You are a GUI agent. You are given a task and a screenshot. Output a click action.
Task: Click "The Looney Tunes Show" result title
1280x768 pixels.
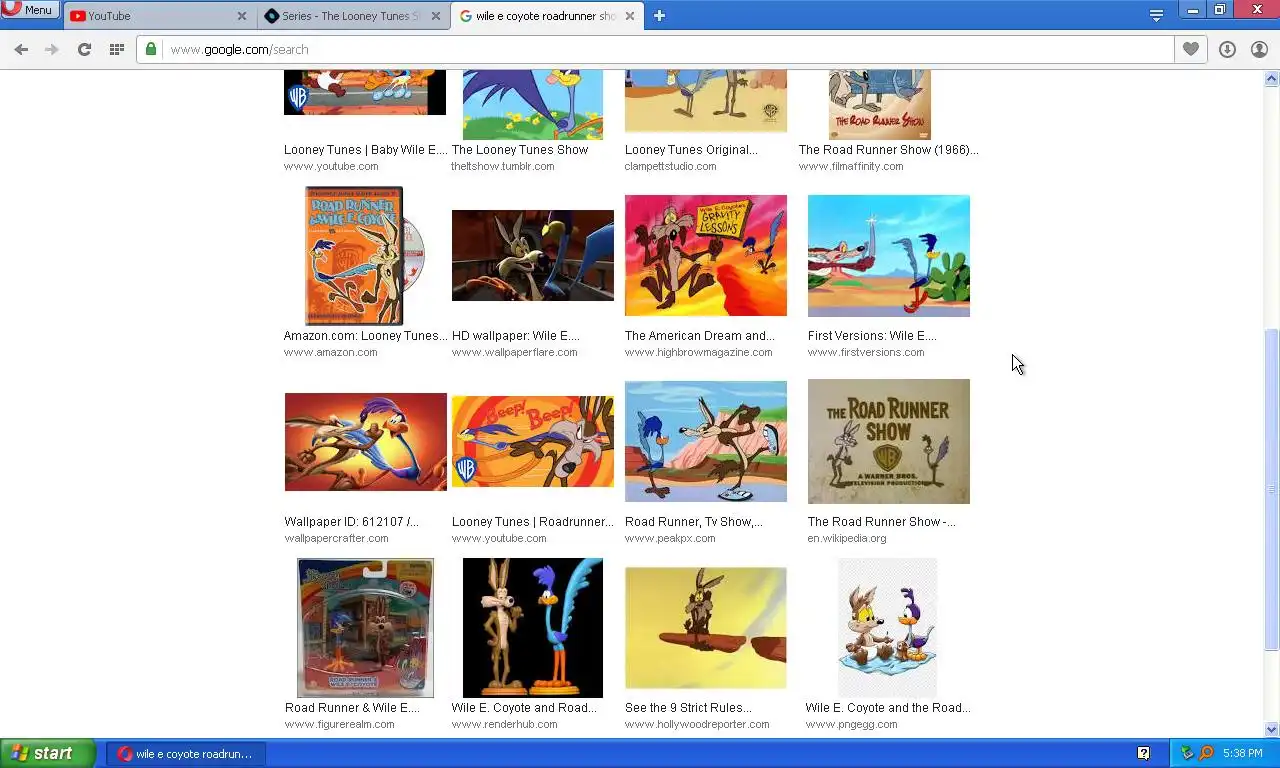coord(520,150)
